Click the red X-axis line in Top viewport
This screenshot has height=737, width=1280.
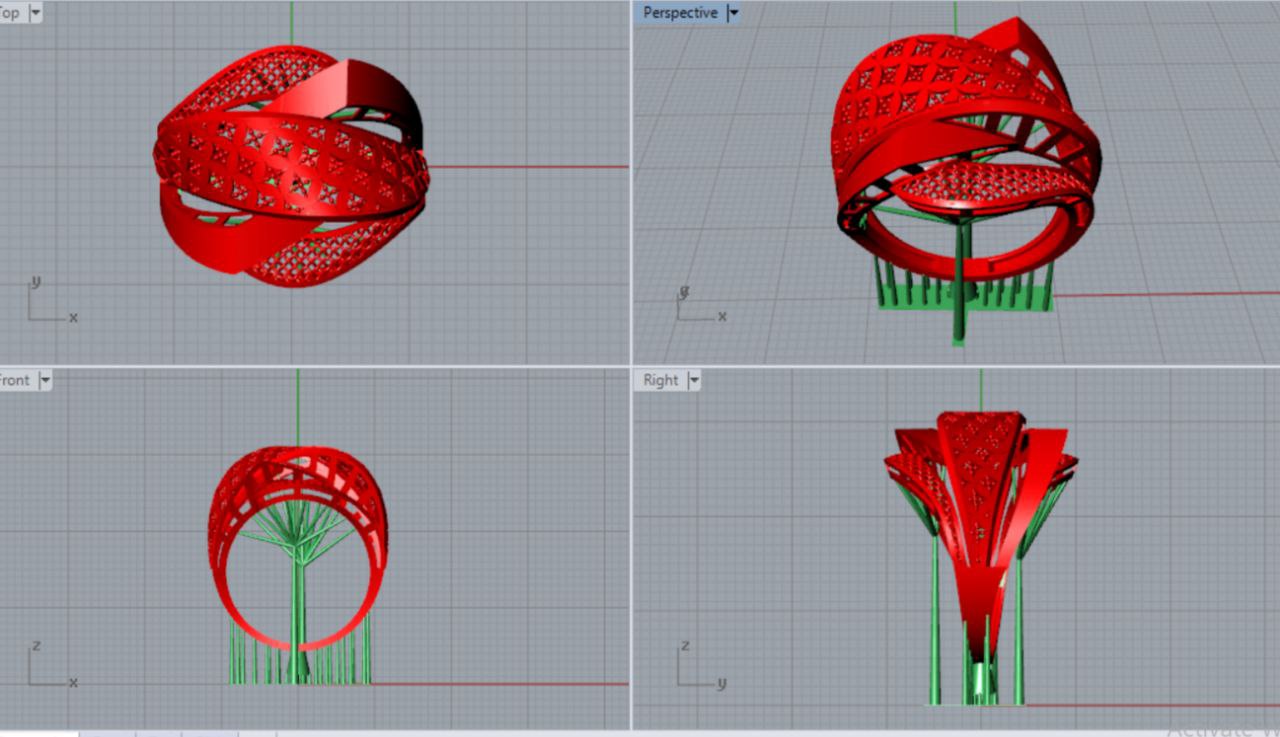tap(530, 167)
